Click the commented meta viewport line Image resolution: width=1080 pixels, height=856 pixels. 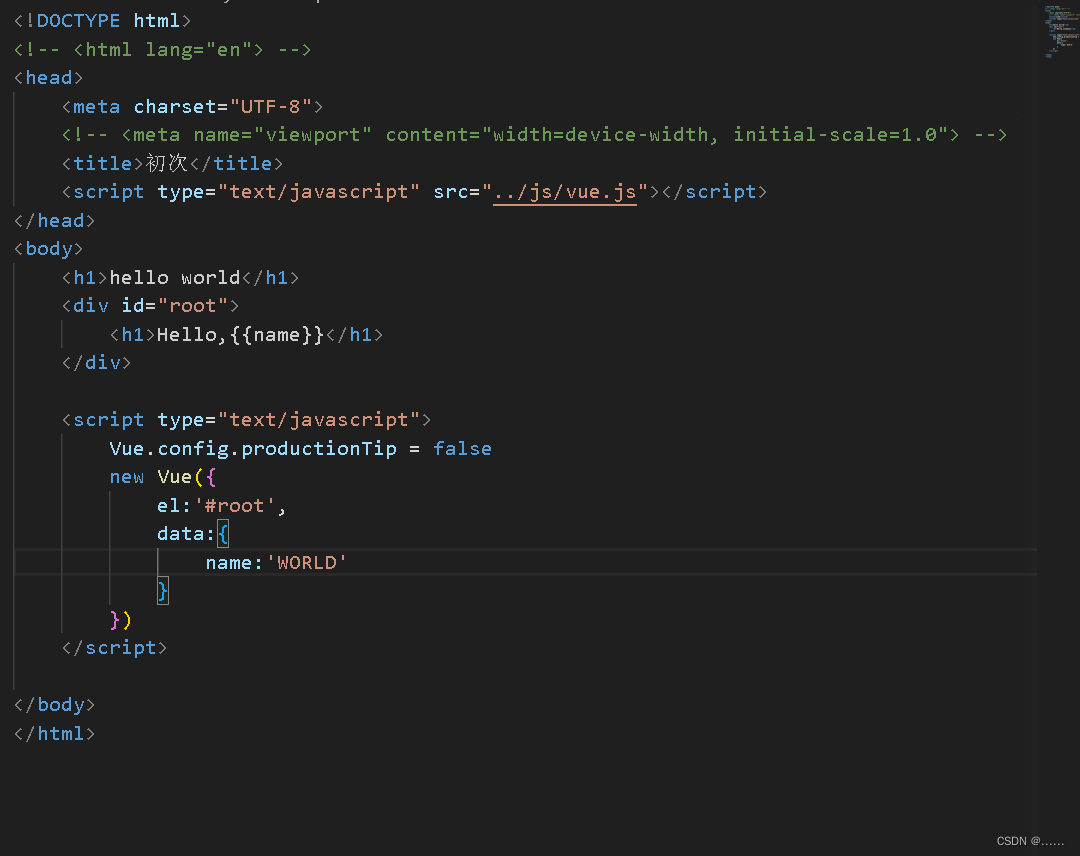[534, 135]
